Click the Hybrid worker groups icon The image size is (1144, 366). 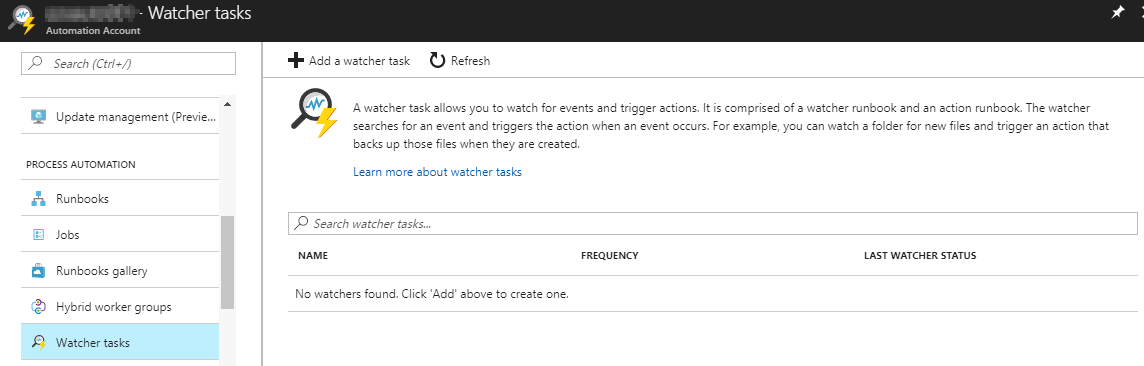pyautogui.click(x=39, y=307)
